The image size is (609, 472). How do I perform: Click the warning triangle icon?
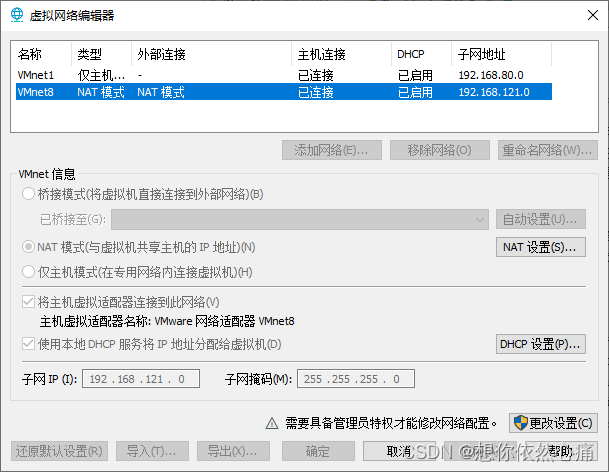click(x=269, y=423)
